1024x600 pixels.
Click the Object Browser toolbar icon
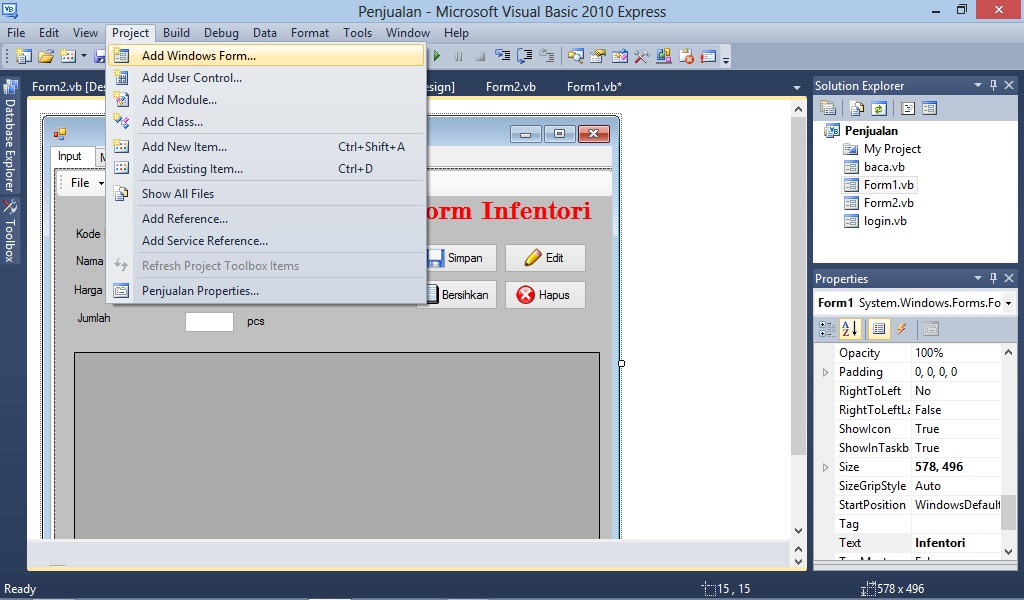pos(620,56)
